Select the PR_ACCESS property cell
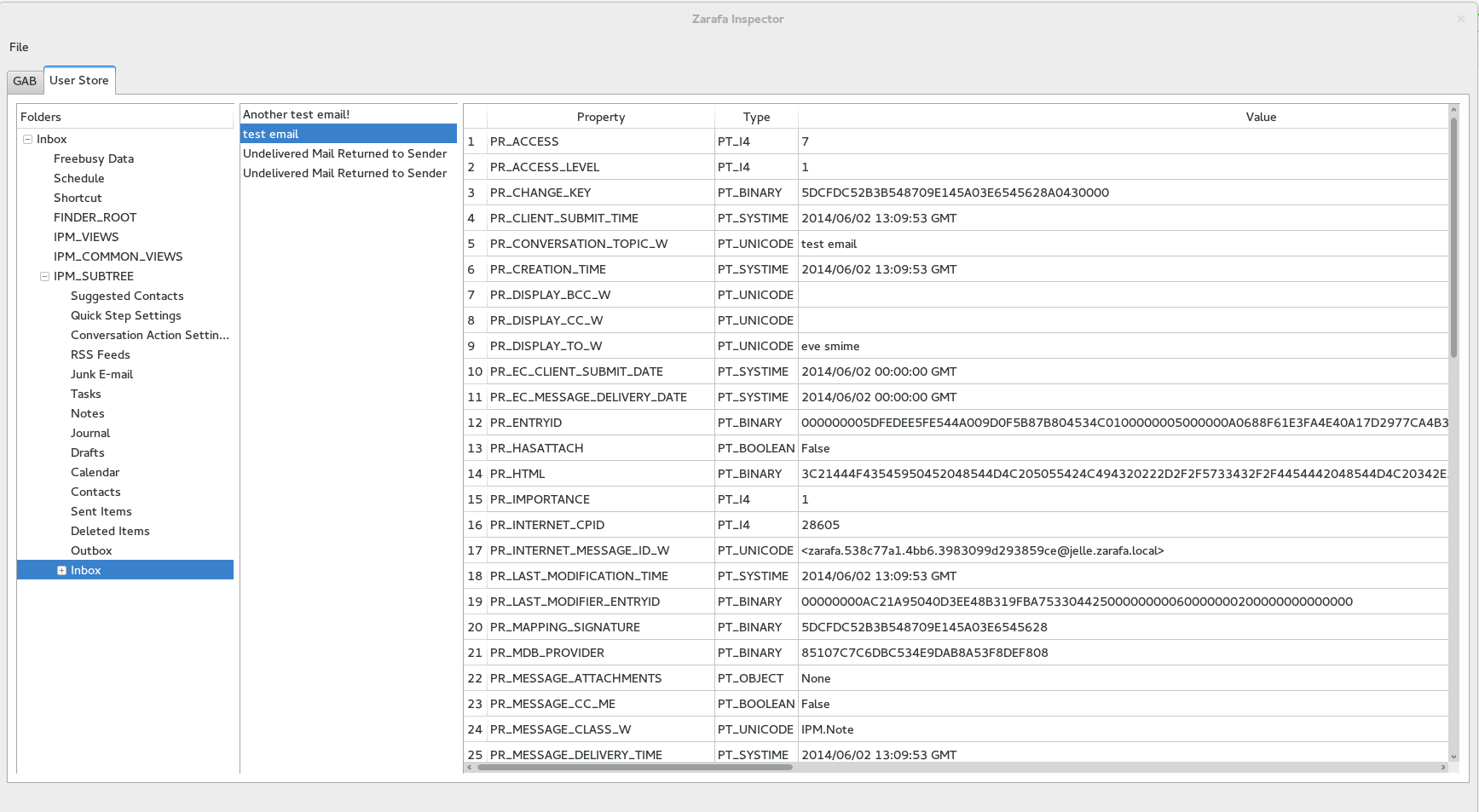Viewport: 1479px width, 812px height. click(x=601, y=141)
